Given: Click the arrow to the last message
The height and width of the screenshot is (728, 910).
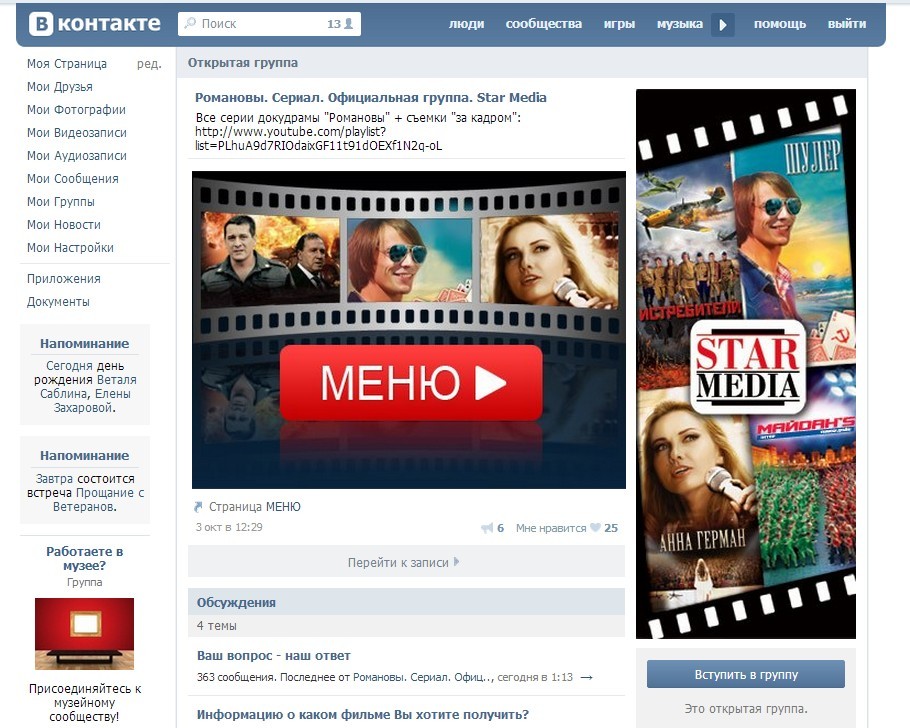Looking at the screenshot, I should [x=587, y=677].
